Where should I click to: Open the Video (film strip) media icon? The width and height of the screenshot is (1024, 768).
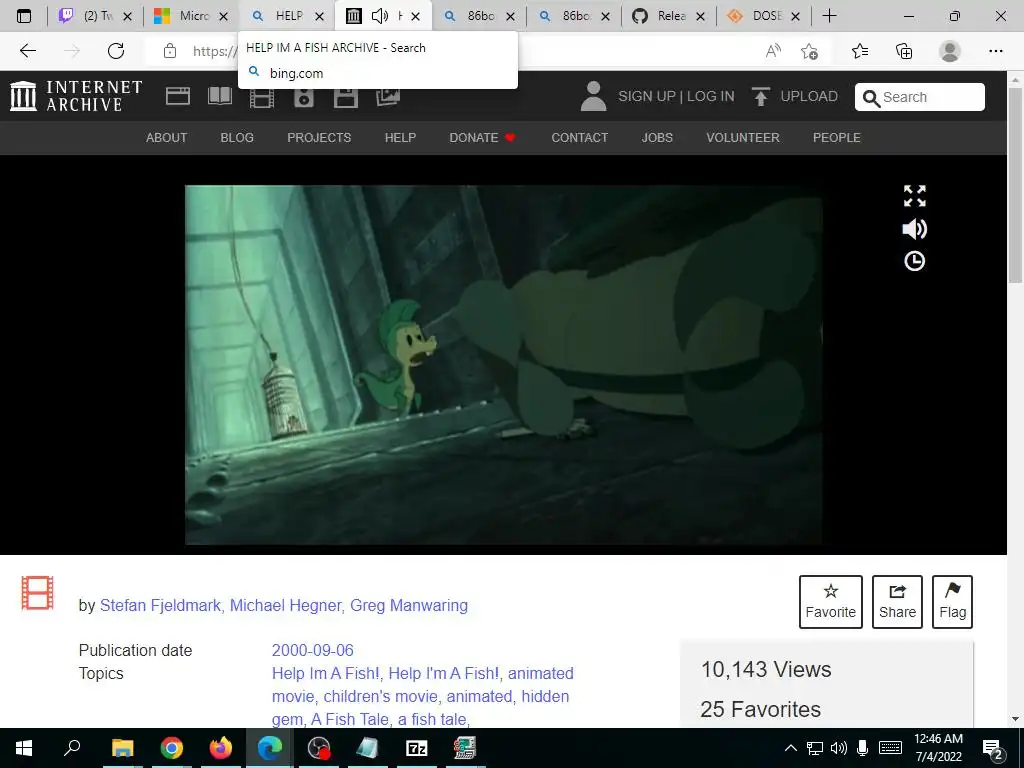[x=261, y=97]
